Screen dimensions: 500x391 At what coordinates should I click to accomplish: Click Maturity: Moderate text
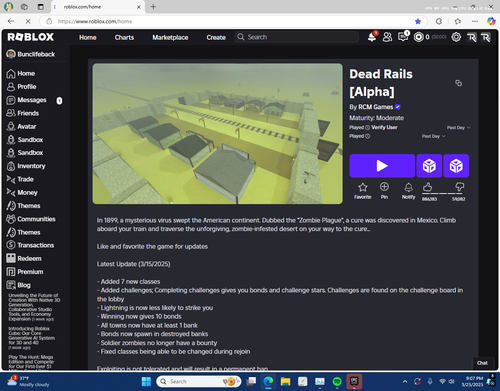coord(376,118)
